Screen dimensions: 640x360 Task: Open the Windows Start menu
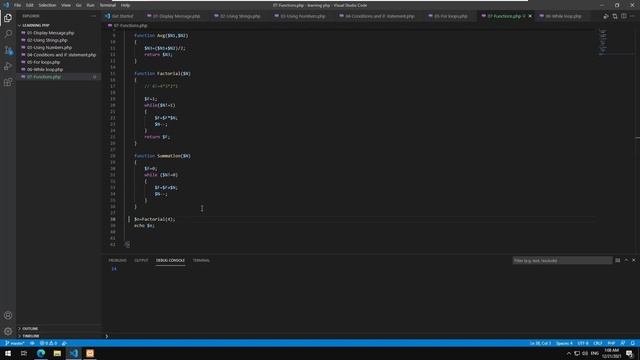tap(8, 353)
